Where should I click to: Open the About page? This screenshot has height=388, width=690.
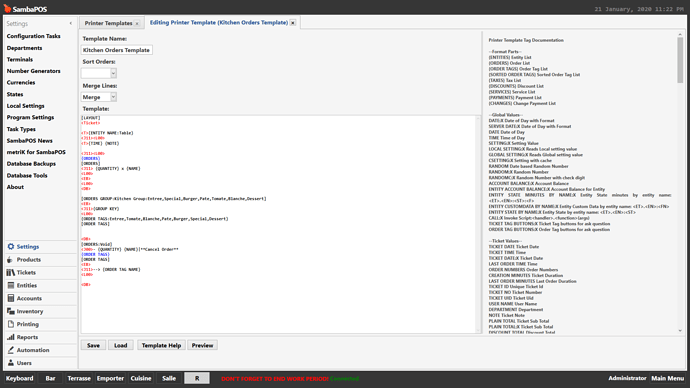coord(15,187)
